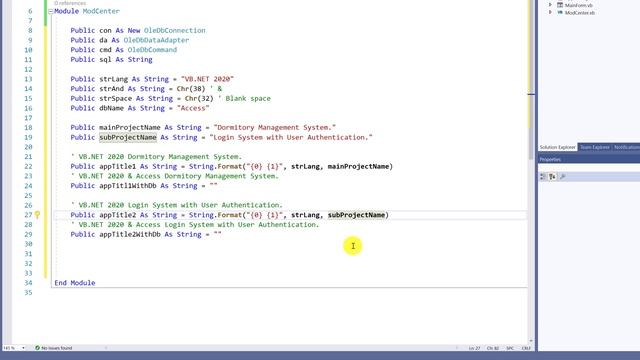Click line number 30 in the editor margin
Image resolution: width=640 pixels, height=360 pixels.
tap(28, 244)
